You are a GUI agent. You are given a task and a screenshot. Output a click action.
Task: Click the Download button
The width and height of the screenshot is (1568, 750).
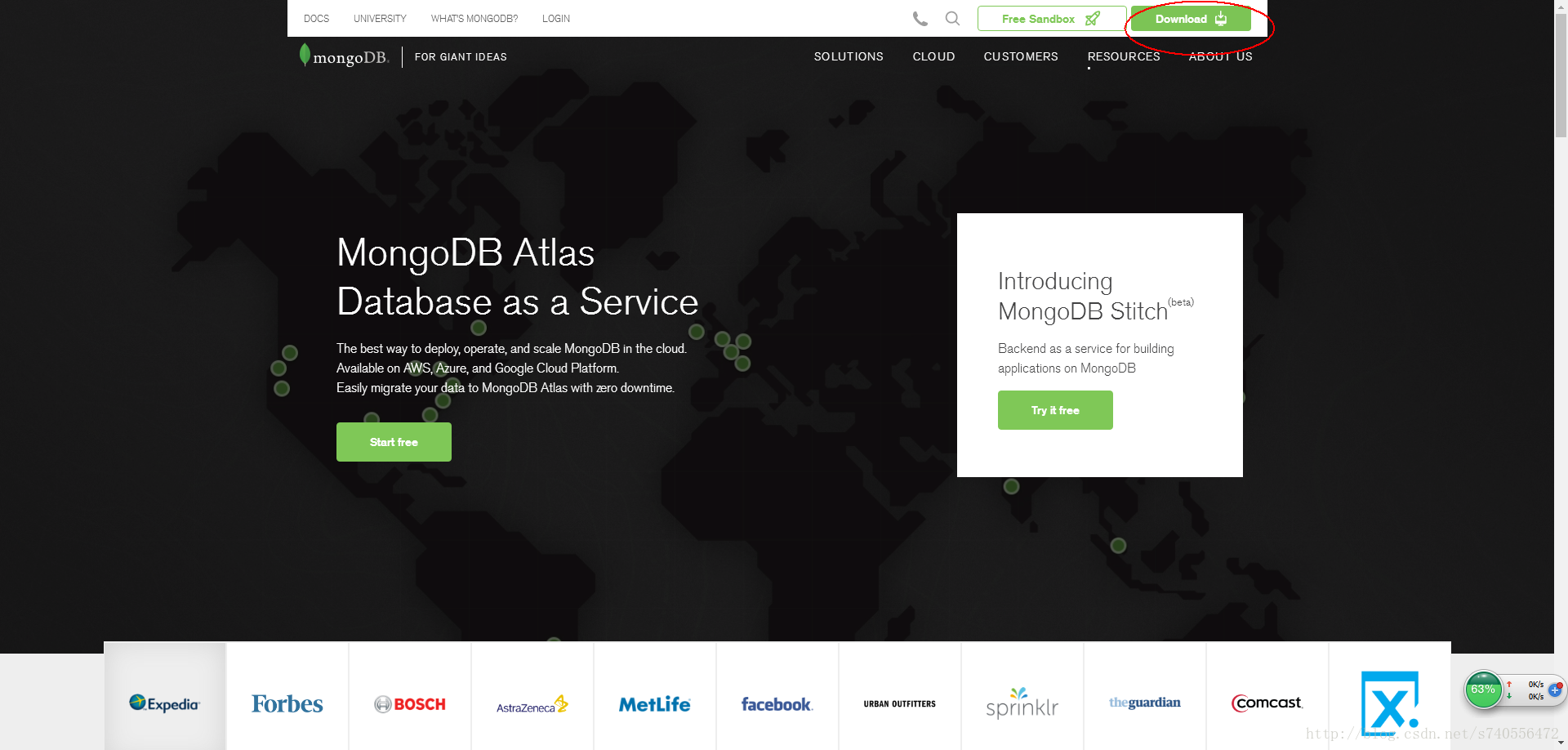(1191, 19)
